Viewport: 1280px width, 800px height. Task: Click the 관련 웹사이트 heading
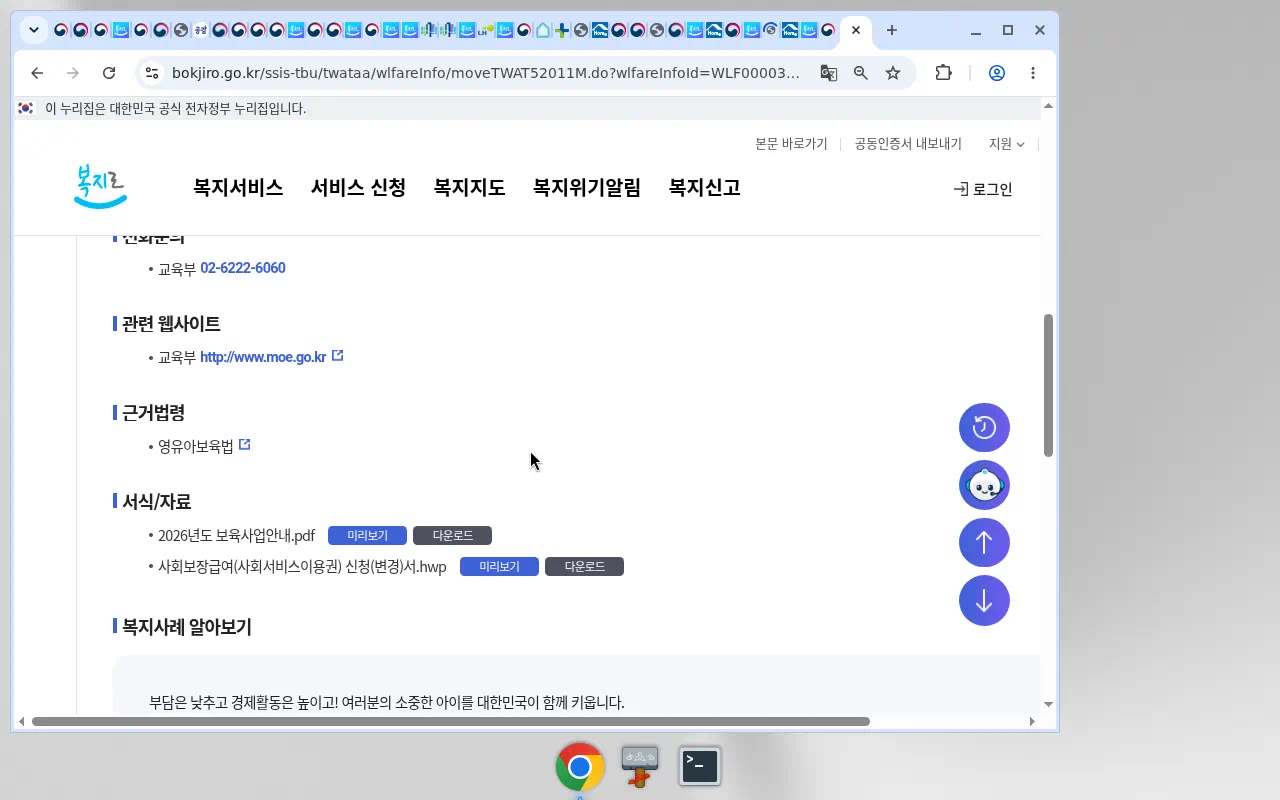click(x=171, y=323)
